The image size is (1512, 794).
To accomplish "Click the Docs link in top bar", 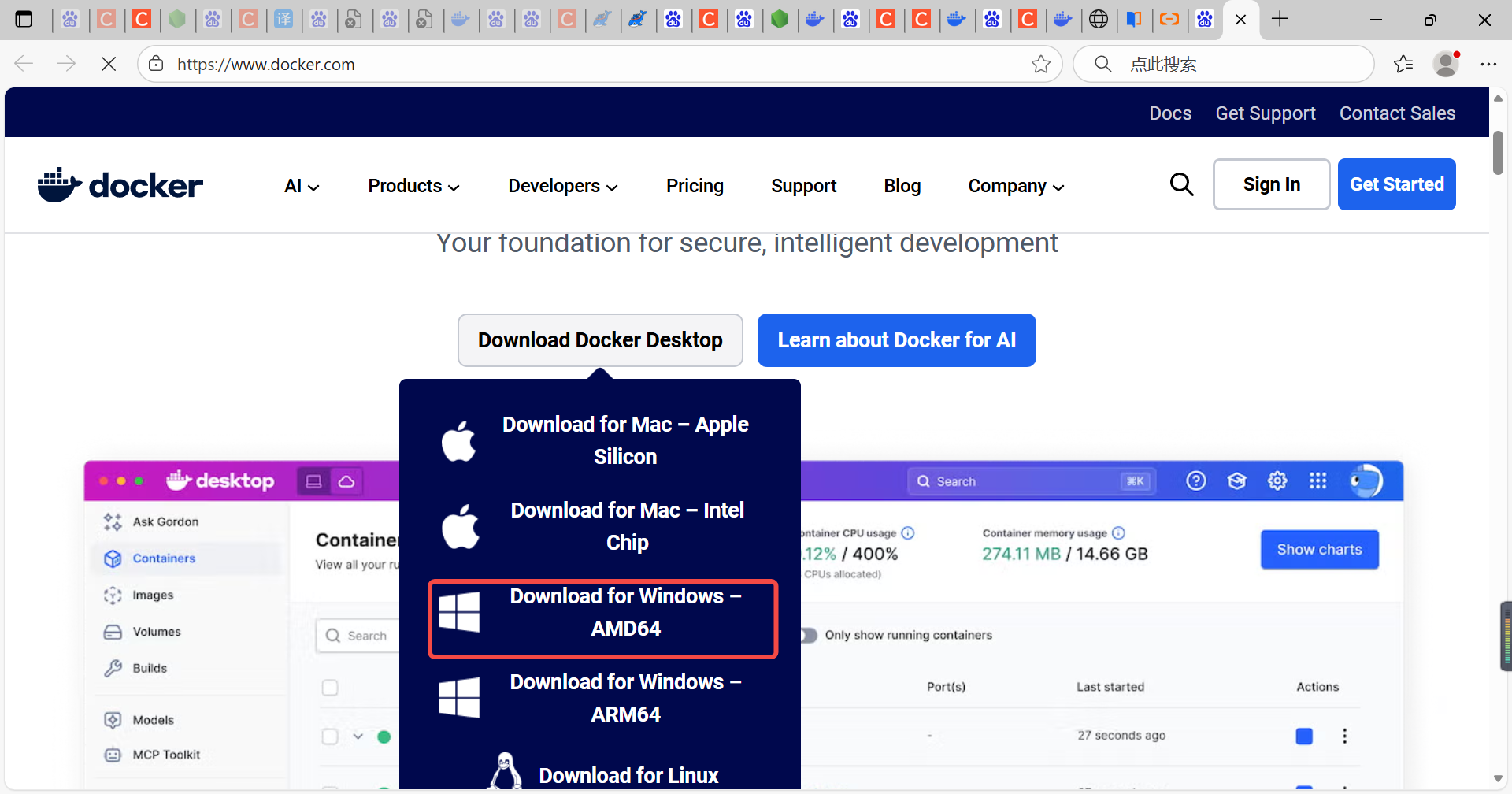I will 1170,113.
